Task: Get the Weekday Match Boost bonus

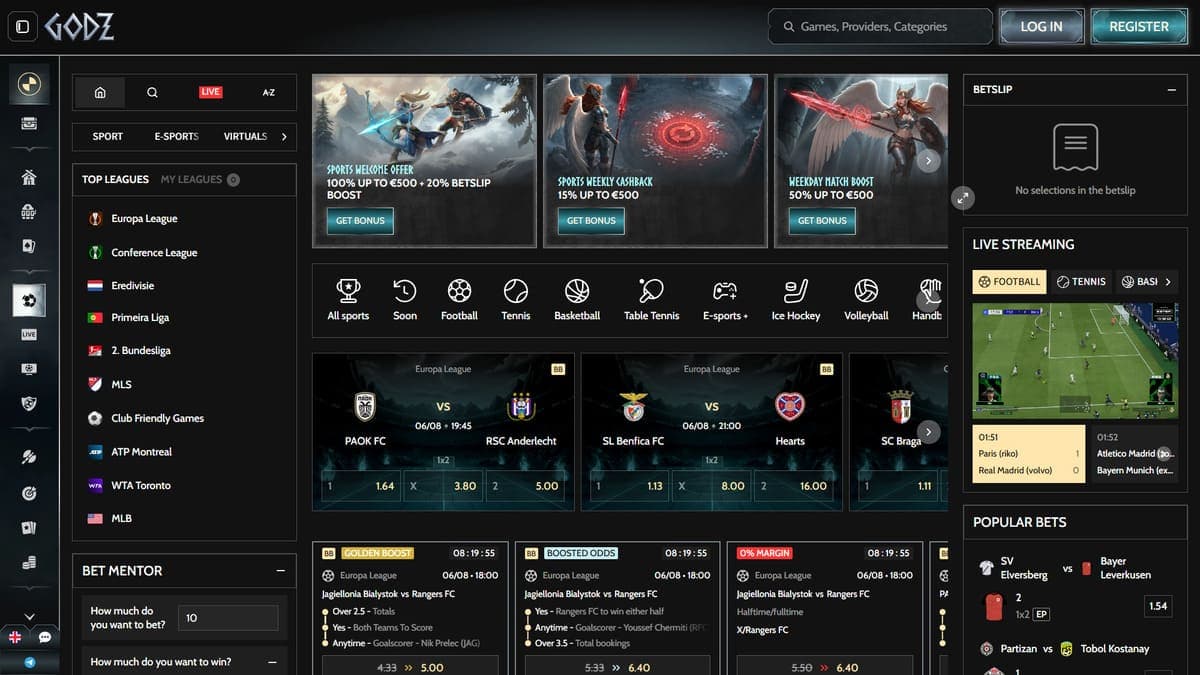Action: coord(822,221)
